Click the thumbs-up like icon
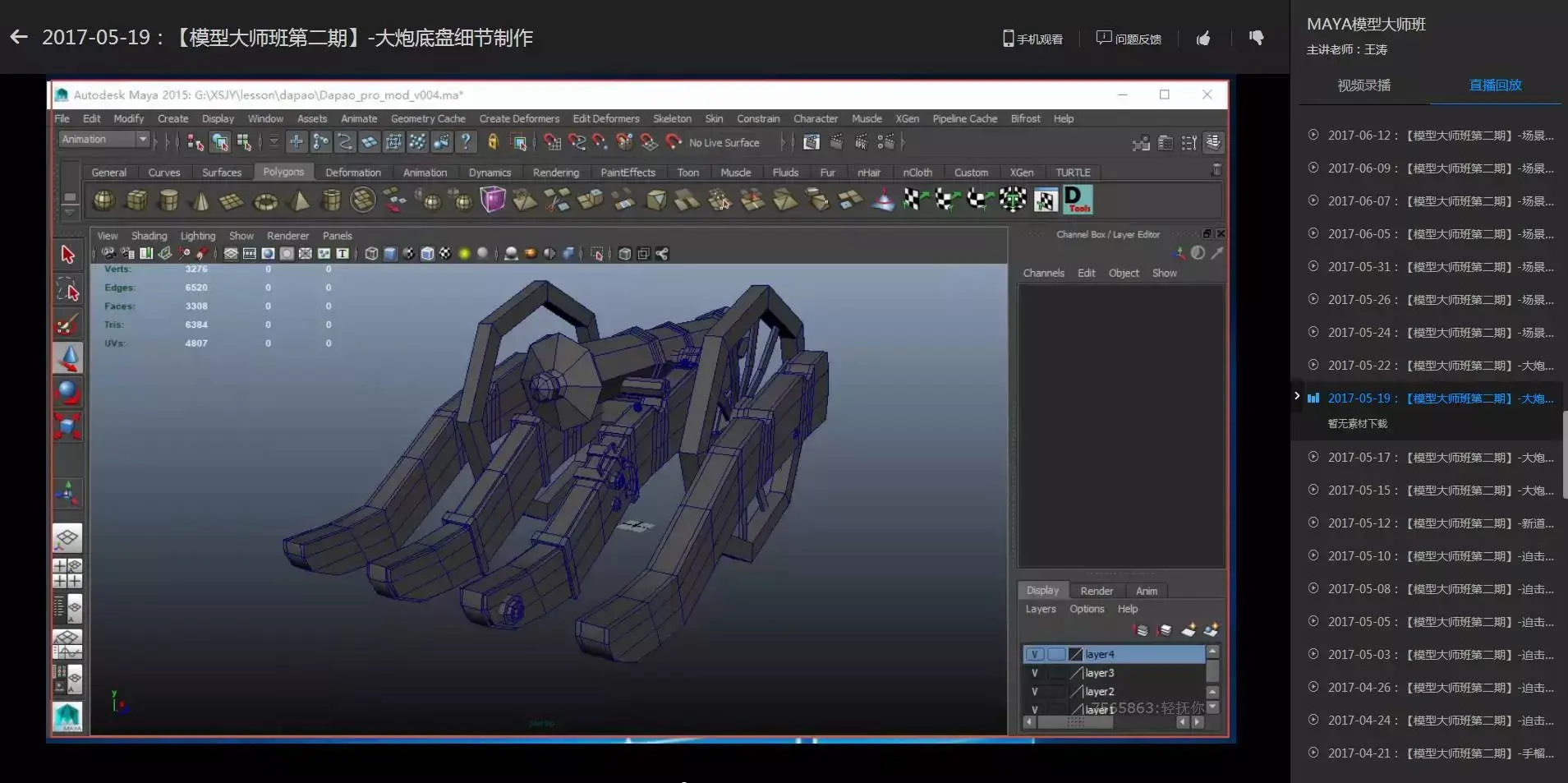 click(x=1203, y=39)
